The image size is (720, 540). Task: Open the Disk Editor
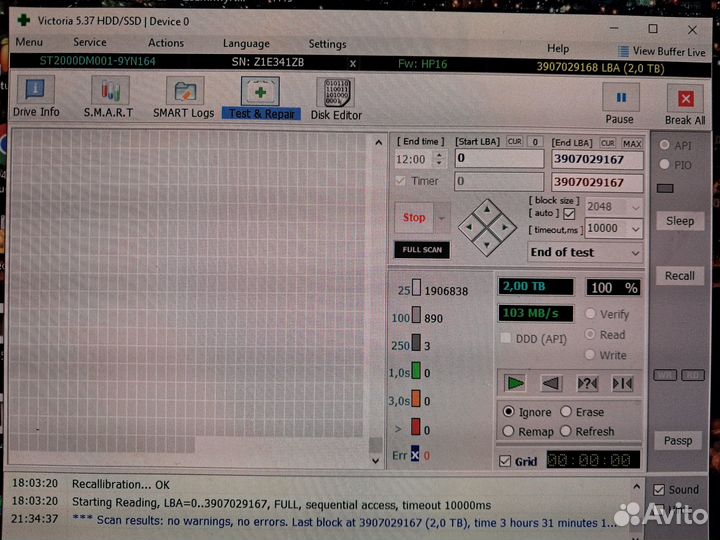(336, 98)
